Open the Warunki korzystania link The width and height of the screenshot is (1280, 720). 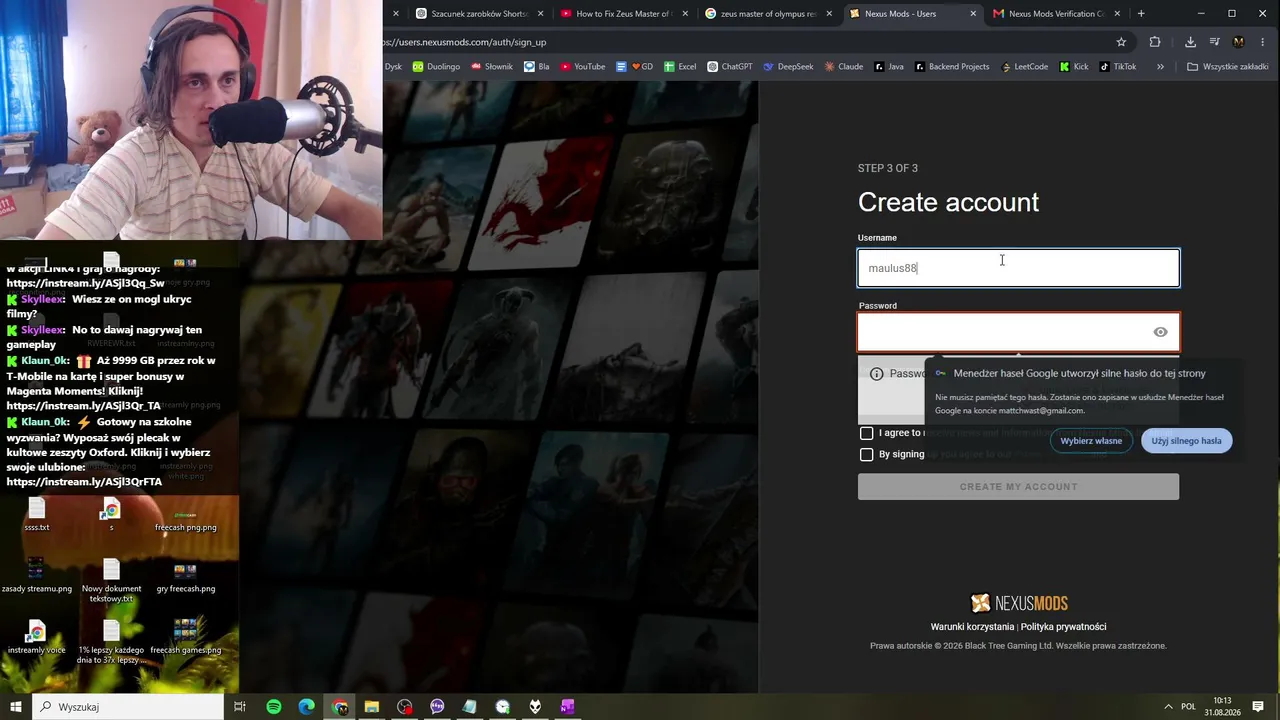(x=972, y=627)
